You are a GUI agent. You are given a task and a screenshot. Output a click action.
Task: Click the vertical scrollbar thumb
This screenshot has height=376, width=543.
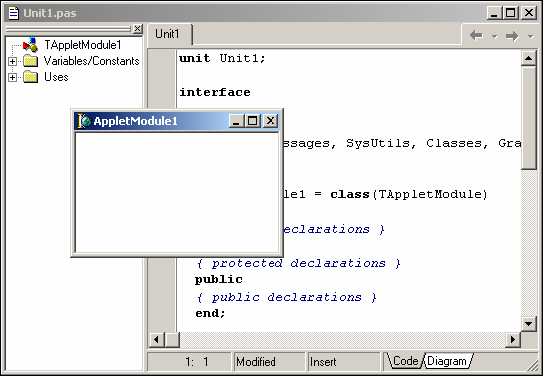528,118
